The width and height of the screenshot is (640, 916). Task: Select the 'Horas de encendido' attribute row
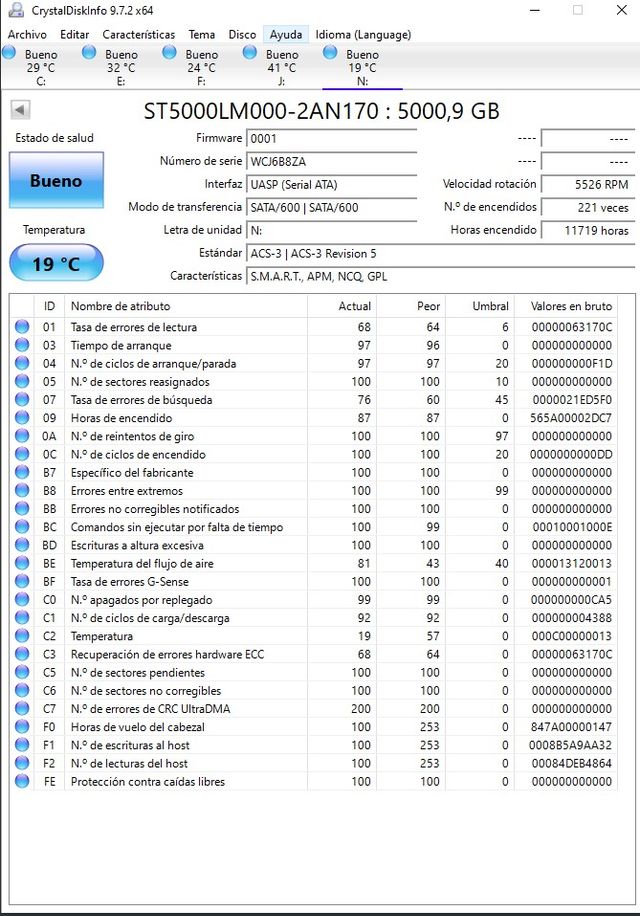pos(320,418)
